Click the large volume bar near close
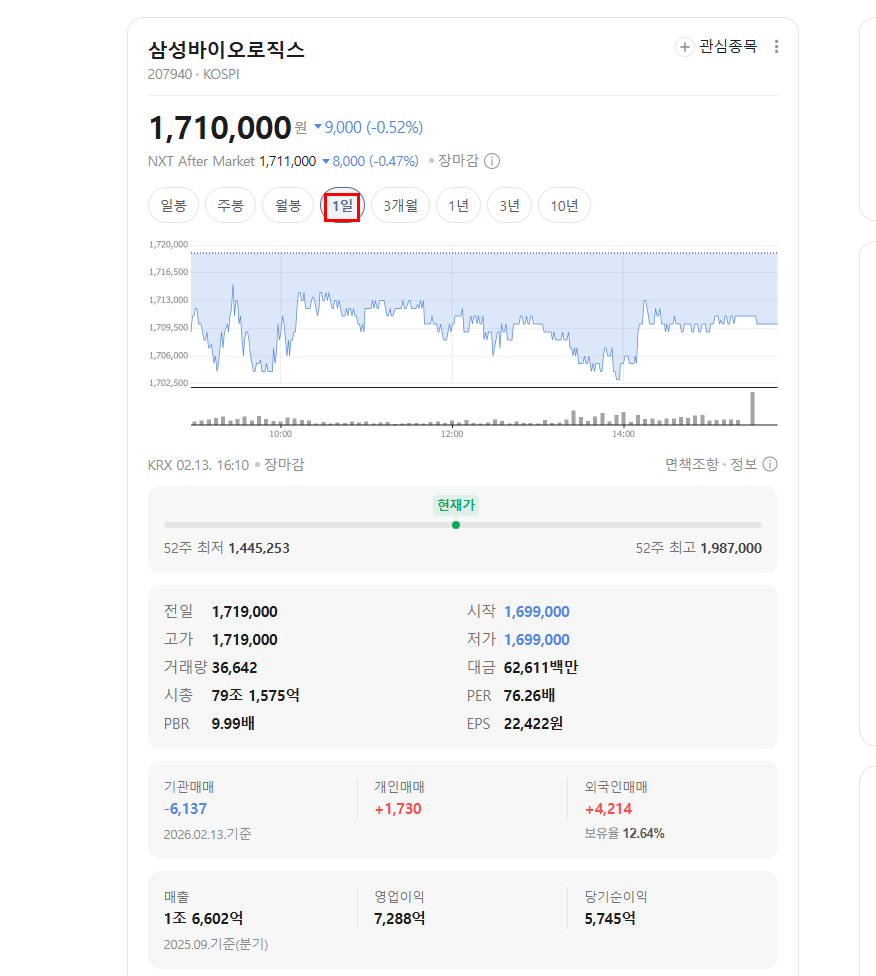This screenshot has height=976, width=876. 753,408
